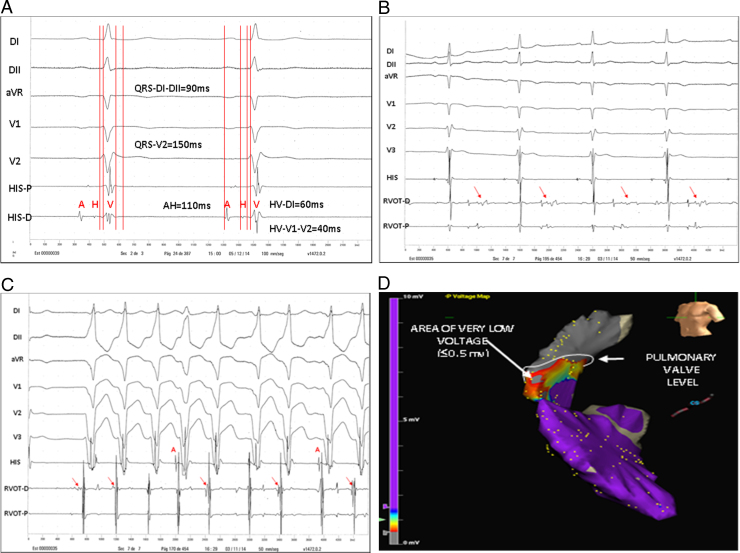The width and height of the screenshot is (740, 553).
Task: Click the V1 lead label in panel B
Action: point(391,104)
